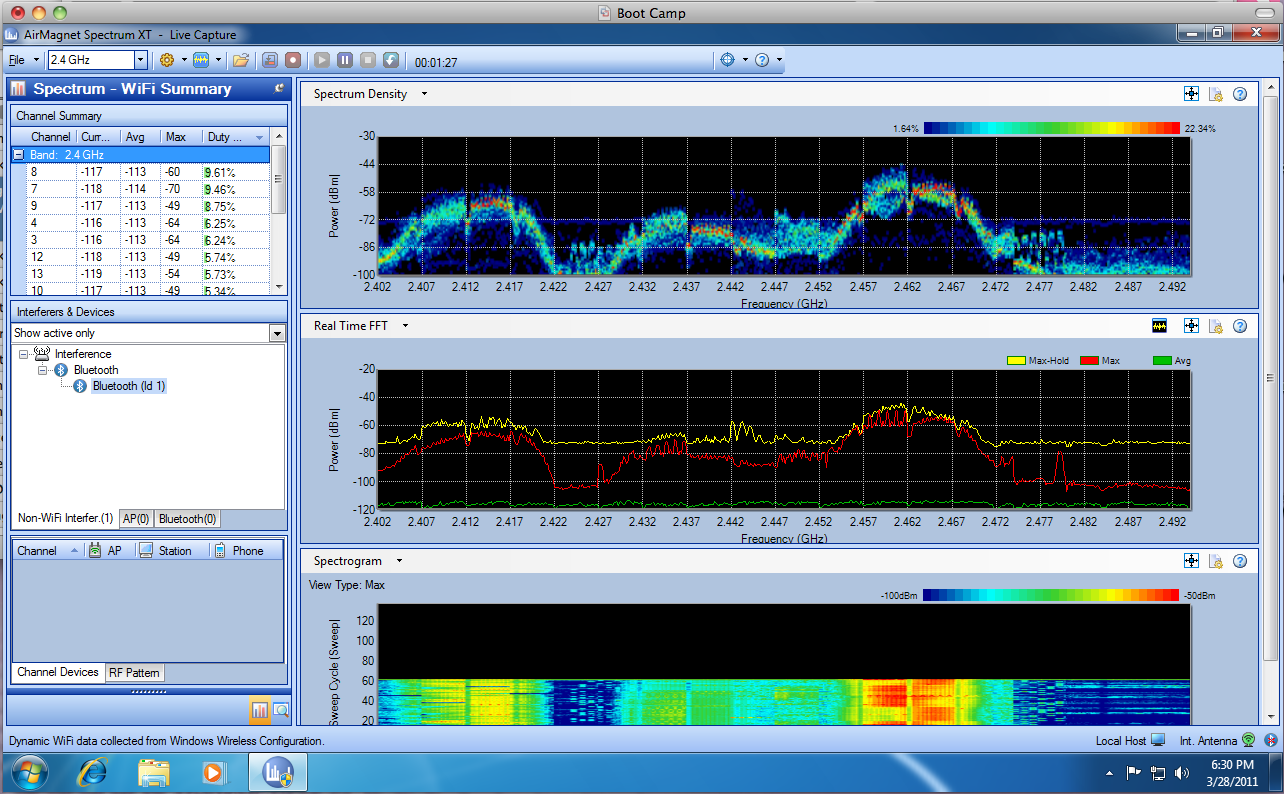Select the Bluetooth (Id 1) tree item
Screen dimensions: 1284x794
129,386
